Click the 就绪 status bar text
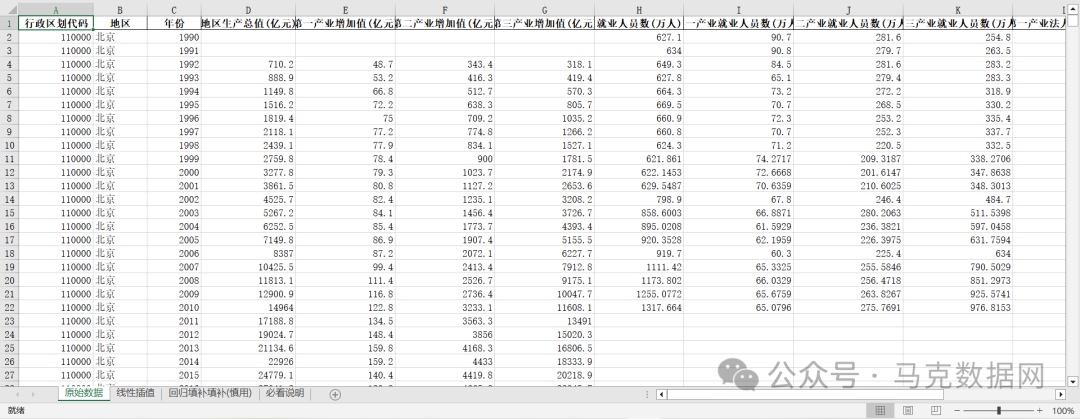The image size is (1080, 419). pyautogui.click(x=16, y=411)
